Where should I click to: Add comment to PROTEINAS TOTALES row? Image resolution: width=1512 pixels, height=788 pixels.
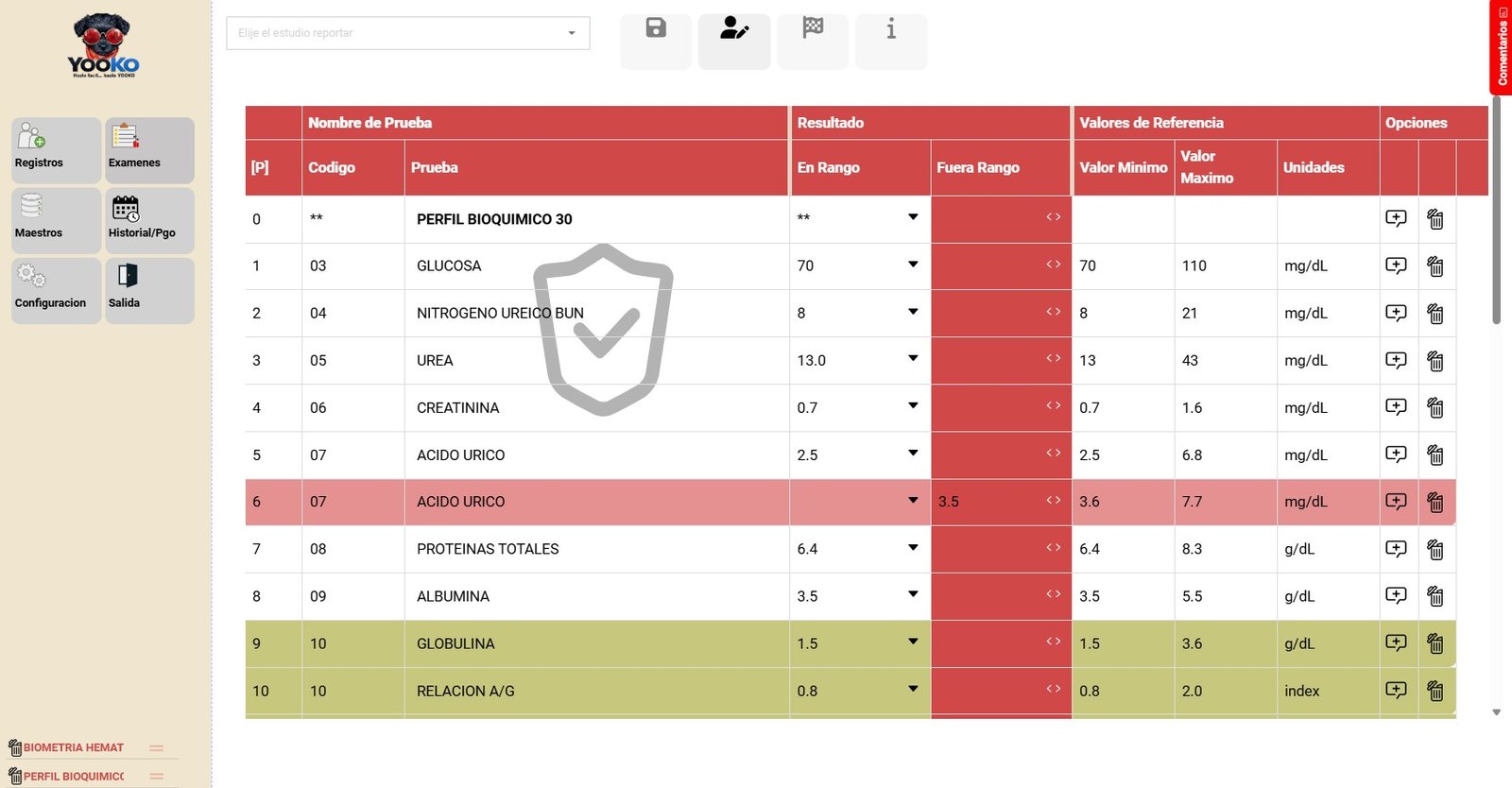point(1396,549)
